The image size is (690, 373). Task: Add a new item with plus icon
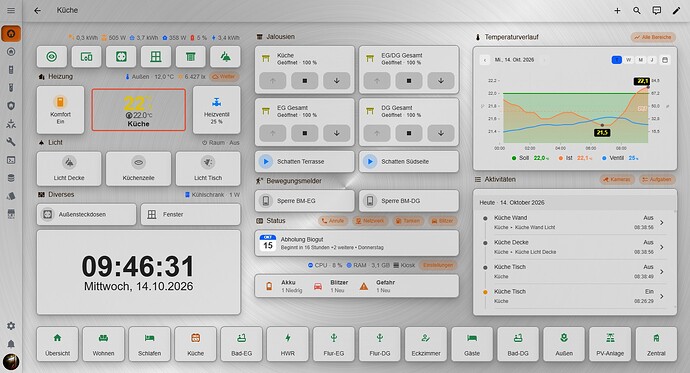click(617, 11)
